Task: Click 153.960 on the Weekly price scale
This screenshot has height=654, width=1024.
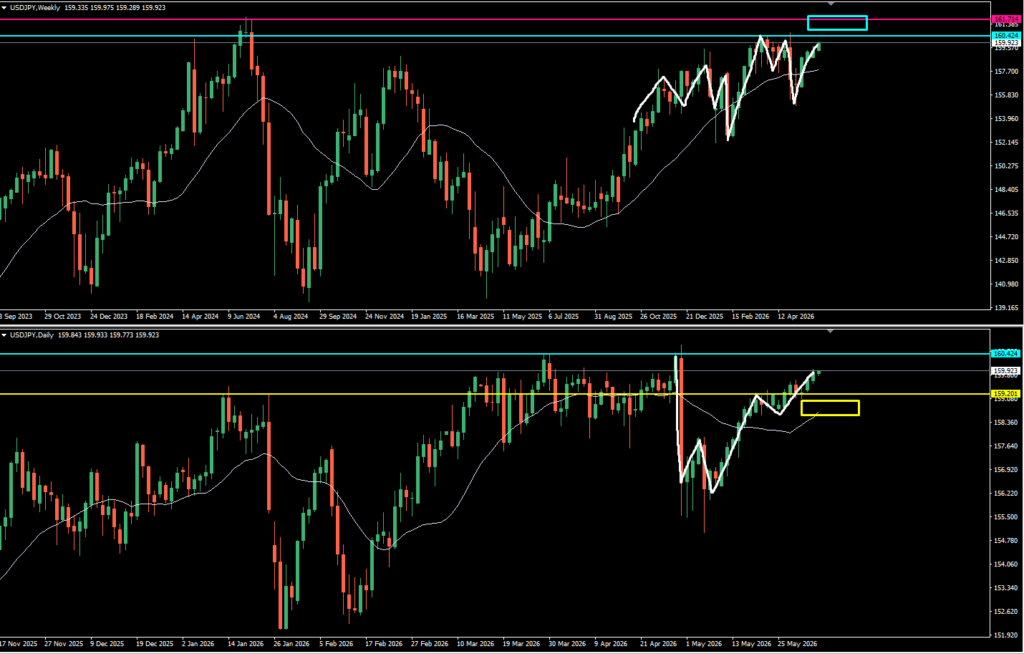Action: (1006, 118)
